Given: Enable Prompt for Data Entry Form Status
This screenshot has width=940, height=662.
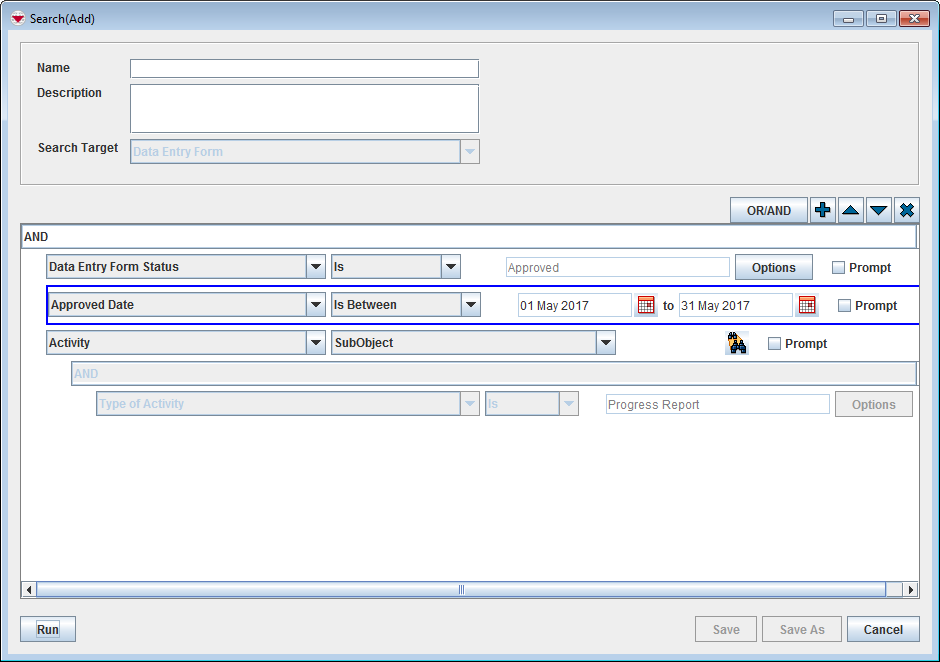Looking at the screenshot, I should click(x=839, y=267).
